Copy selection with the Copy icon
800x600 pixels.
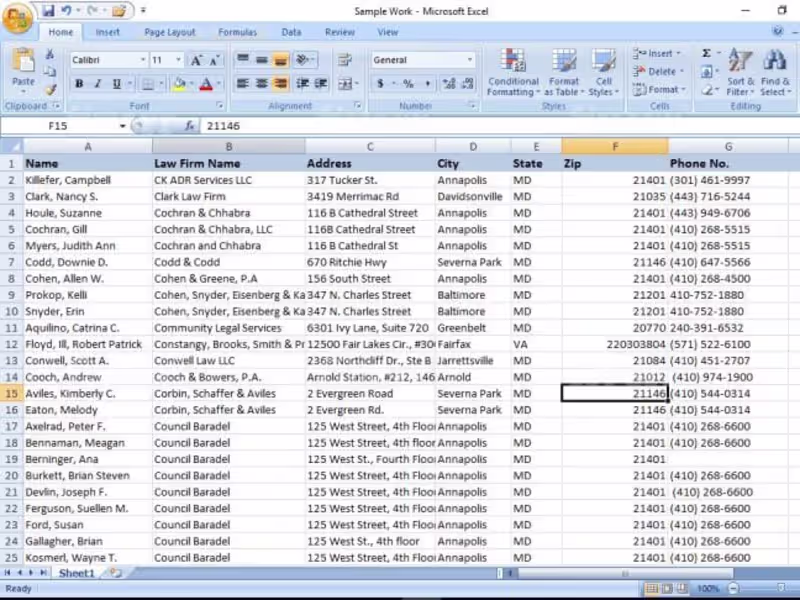click(49, 71)
